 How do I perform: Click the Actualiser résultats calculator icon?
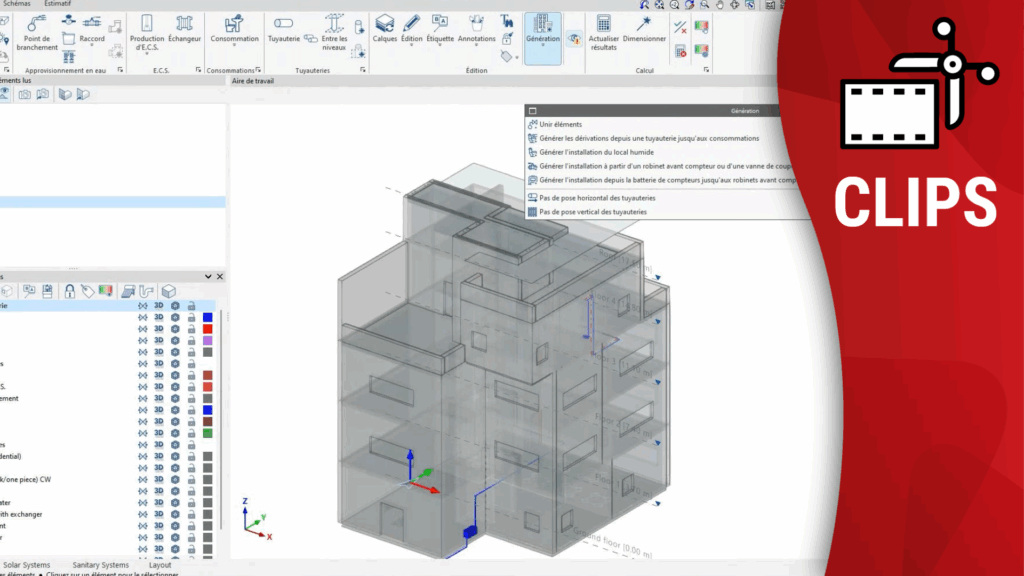[x=603, y=30]
